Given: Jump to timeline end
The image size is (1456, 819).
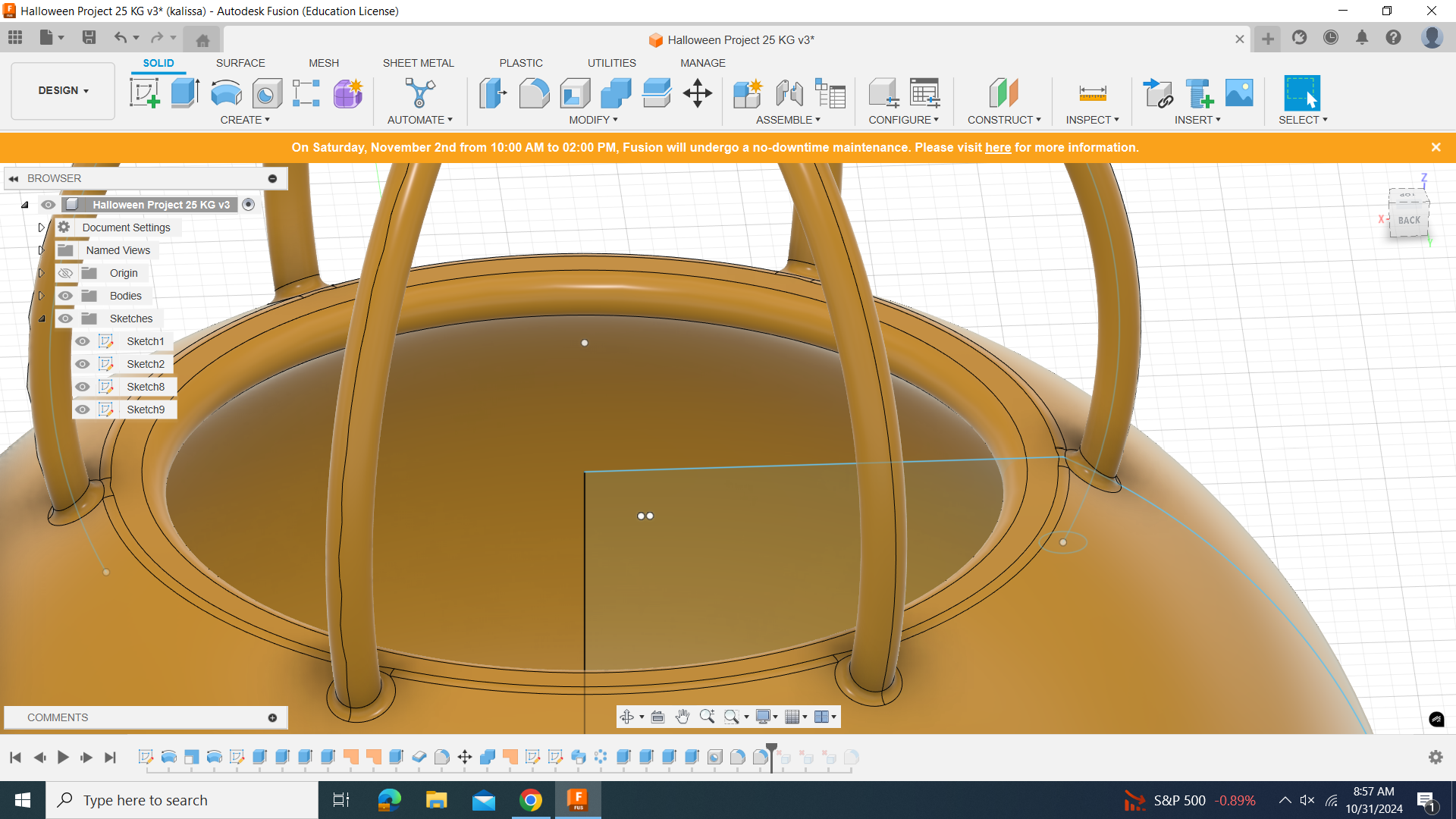Looking at the screenshot, I should [111, 758].
